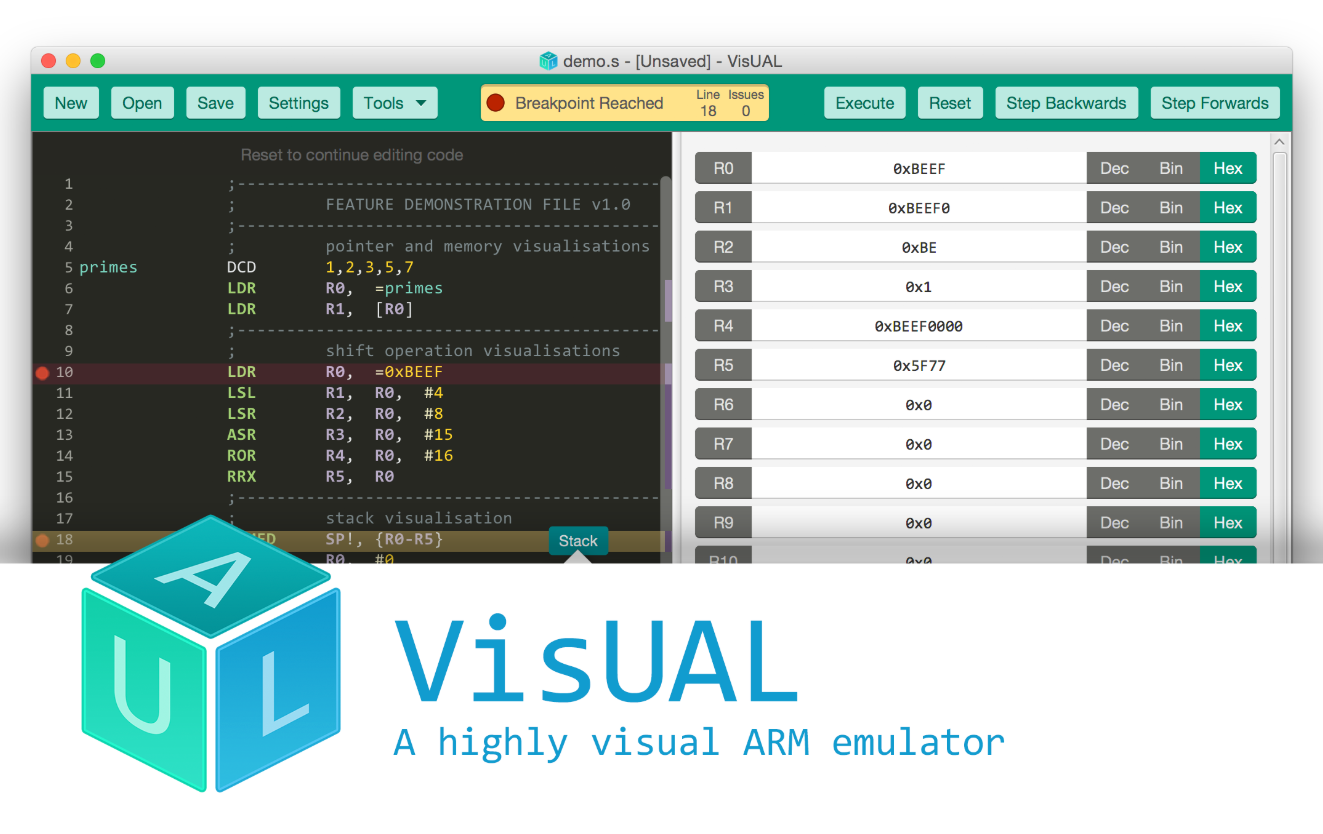
Task: Click the line number 5 in the gutter
Action: 69,268
